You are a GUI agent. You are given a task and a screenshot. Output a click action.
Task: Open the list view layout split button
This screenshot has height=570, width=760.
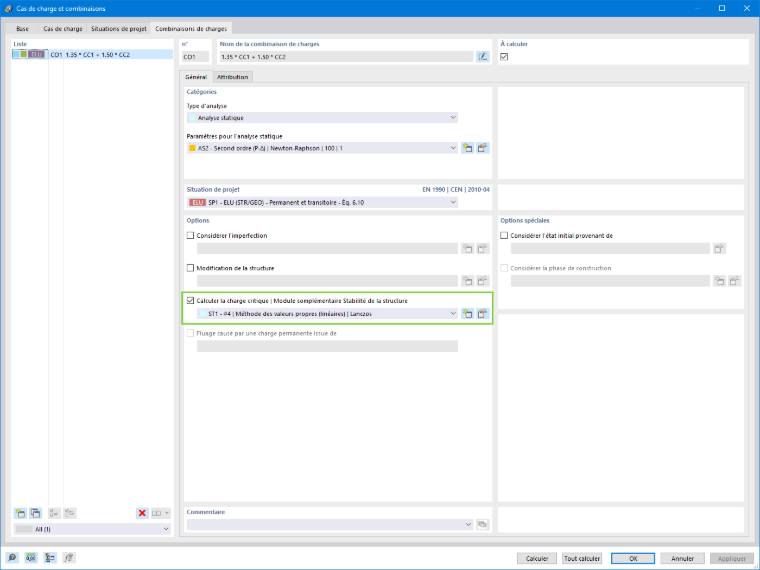click(161, 513)
